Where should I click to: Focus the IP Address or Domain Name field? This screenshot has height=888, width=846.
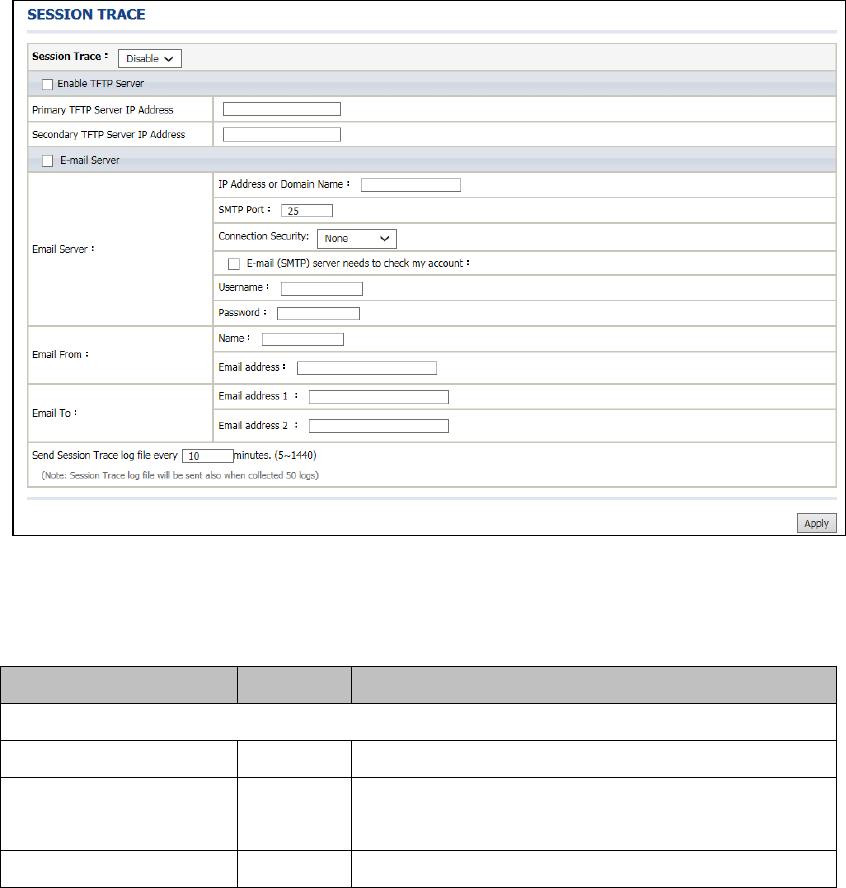(x=411, y=185)
